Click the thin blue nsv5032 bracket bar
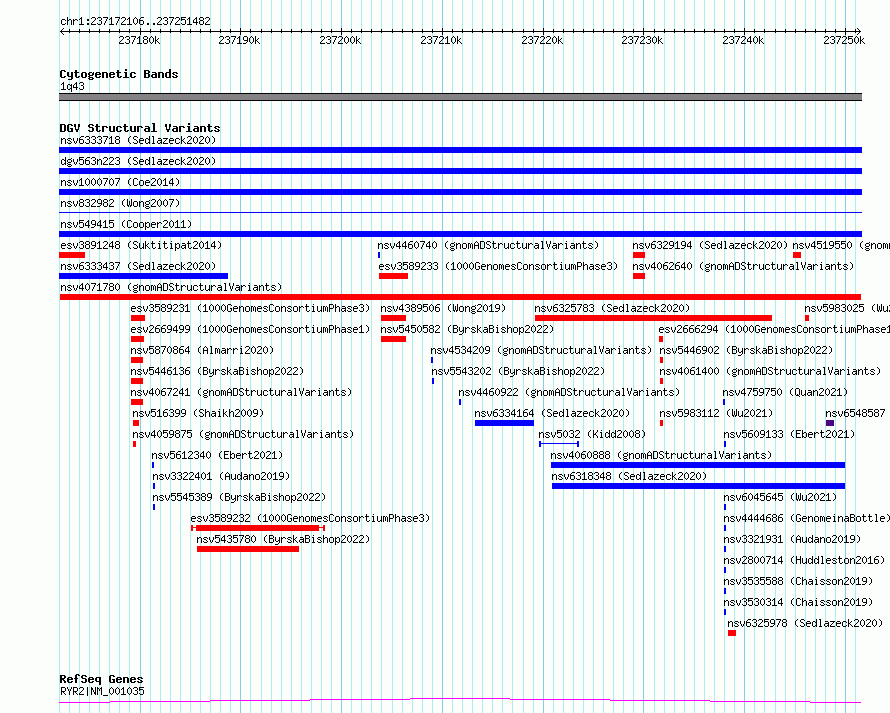 [x=559, y=444]
